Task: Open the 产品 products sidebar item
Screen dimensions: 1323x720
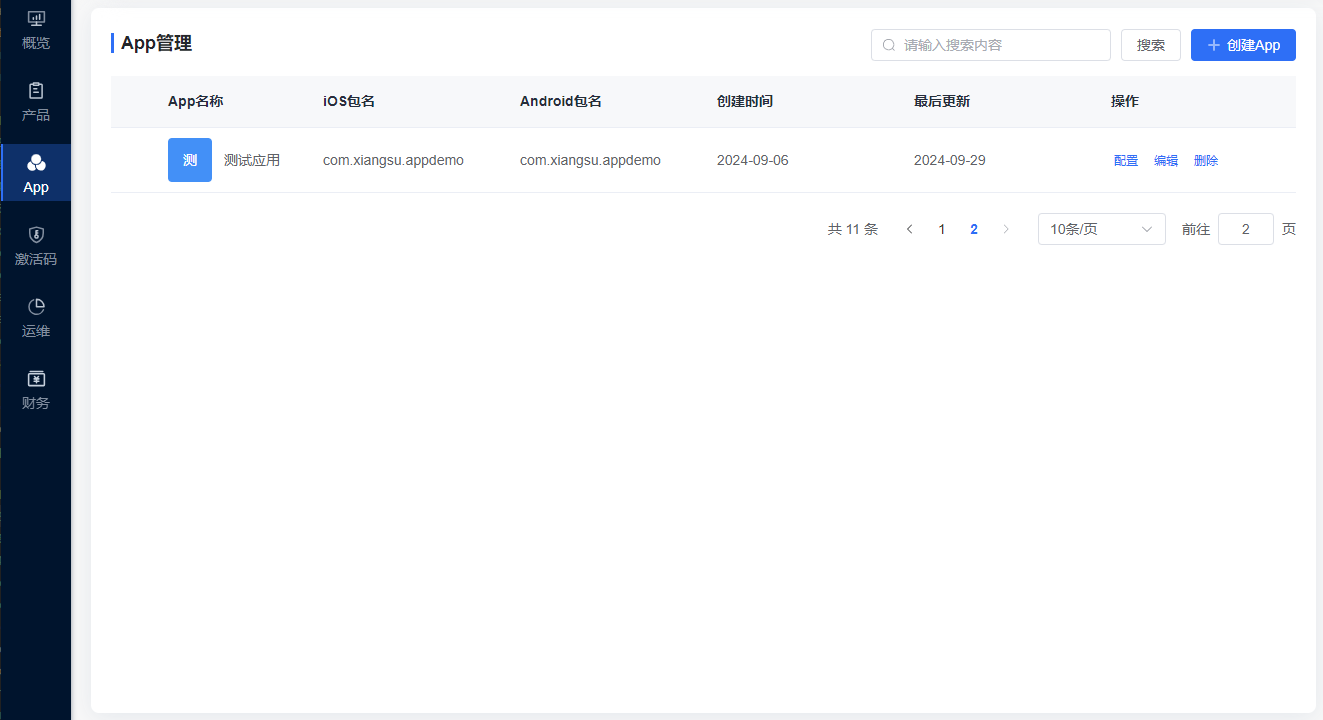Action: [35, 102]
